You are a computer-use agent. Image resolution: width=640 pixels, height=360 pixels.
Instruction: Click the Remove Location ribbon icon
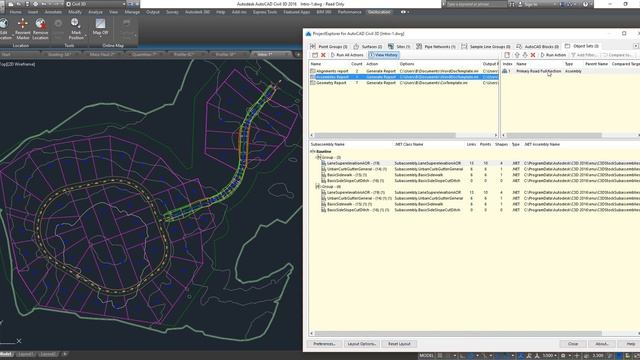click(40, 24)
